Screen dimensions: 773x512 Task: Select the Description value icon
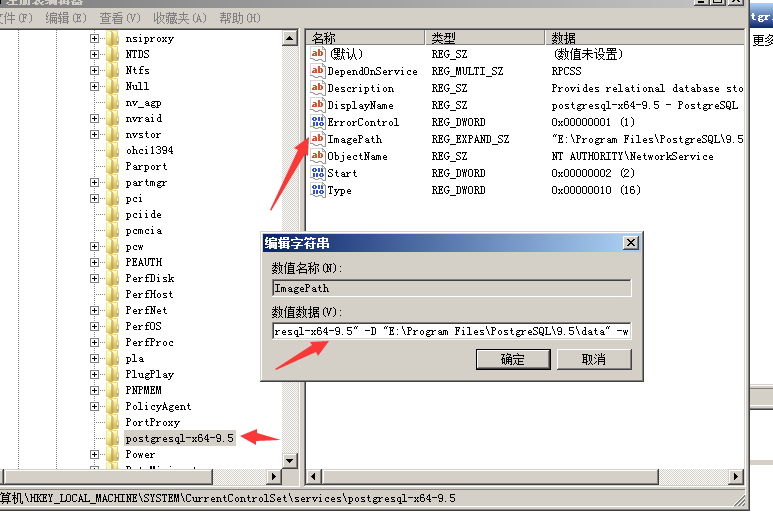318,88
